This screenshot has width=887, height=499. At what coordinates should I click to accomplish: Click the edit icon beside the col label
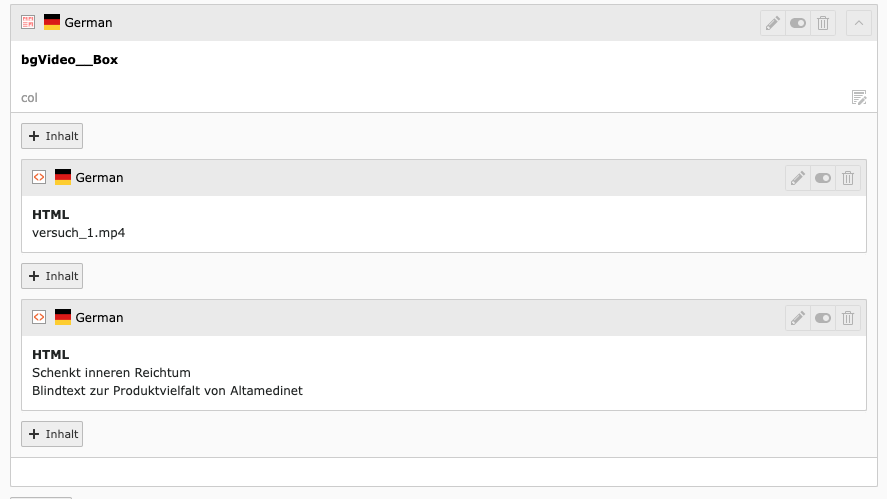pyautogui.click(x=859, y=97)
